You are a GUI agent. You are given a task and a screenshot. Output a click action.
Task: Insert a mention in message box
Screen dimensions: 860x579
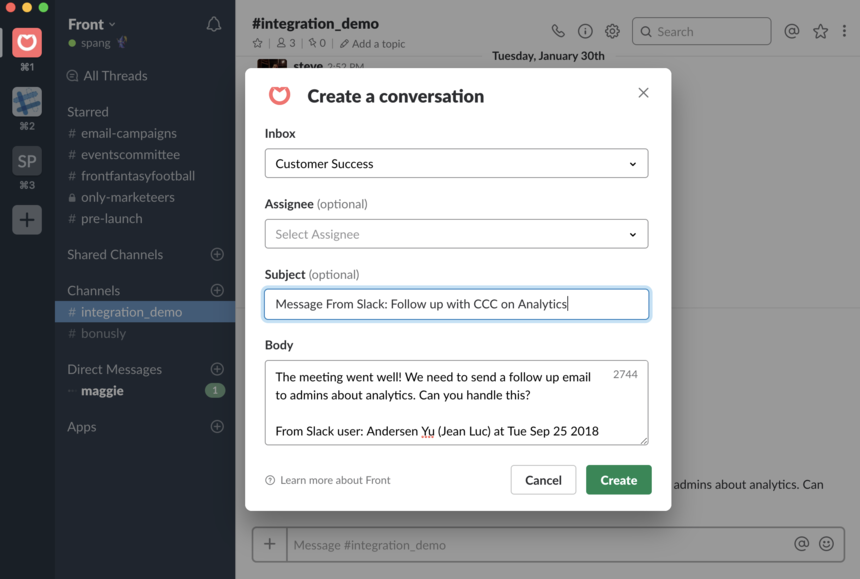click(x=801, y=544)
